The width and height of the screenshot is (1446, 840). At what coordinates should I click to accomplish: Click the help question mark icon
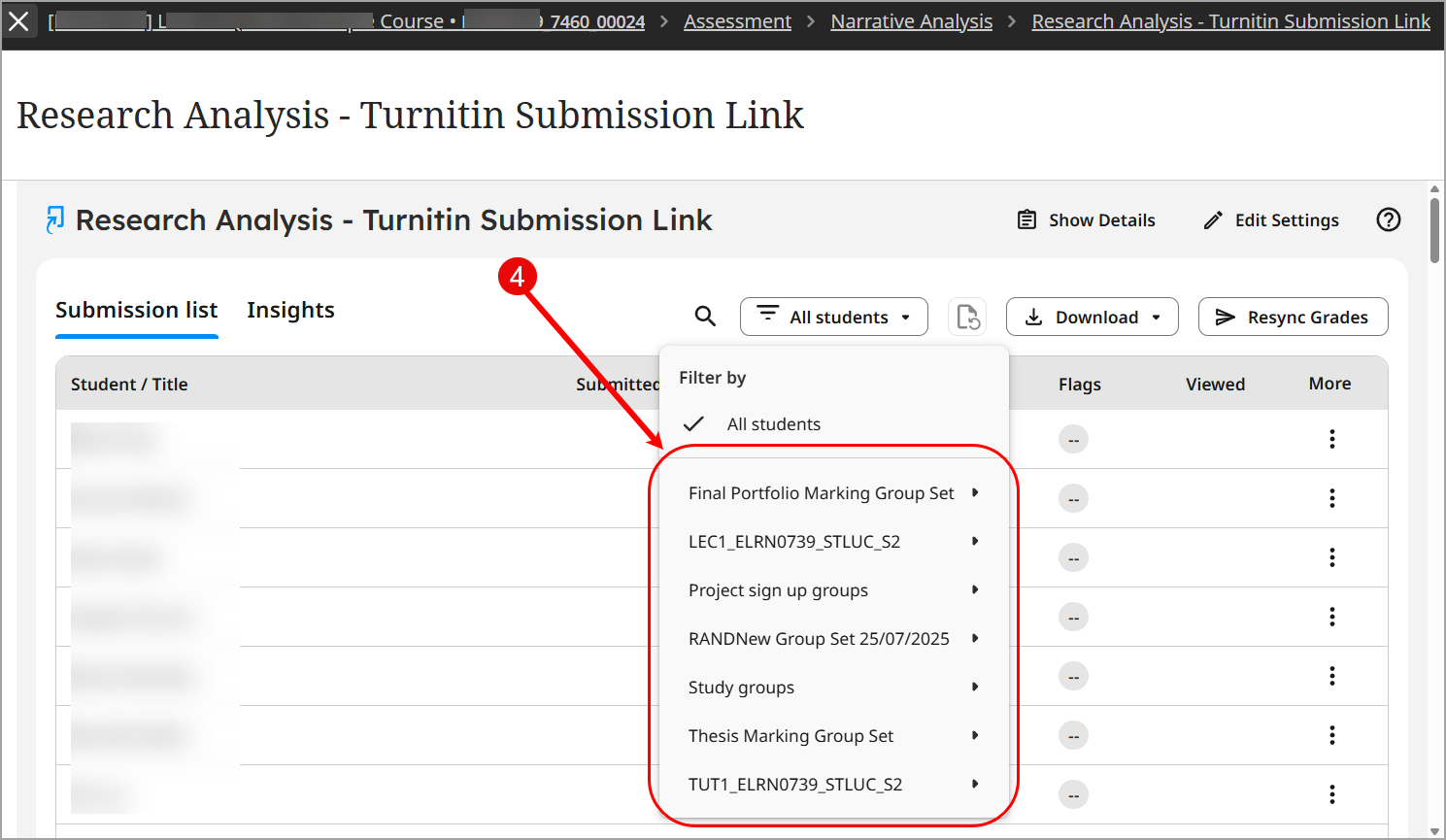click(1389, 219)
